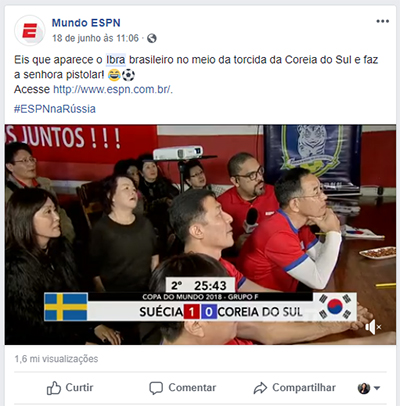Click the Compartilhar arrow icon
The width and height of the screenshot is (400, 406).
260,388
